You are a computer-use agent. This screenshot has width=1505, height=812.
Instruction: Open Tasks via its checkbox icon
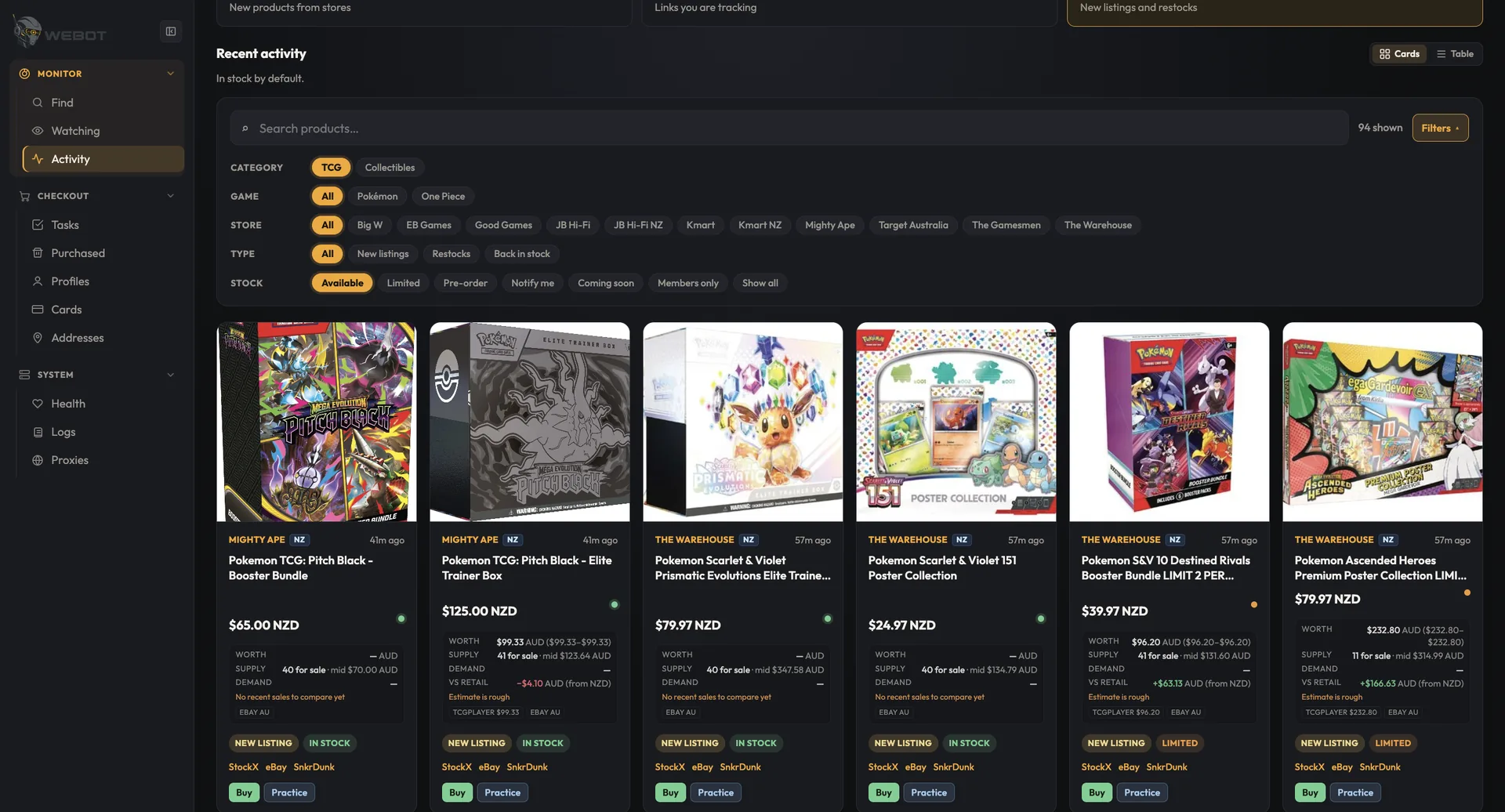37,225
